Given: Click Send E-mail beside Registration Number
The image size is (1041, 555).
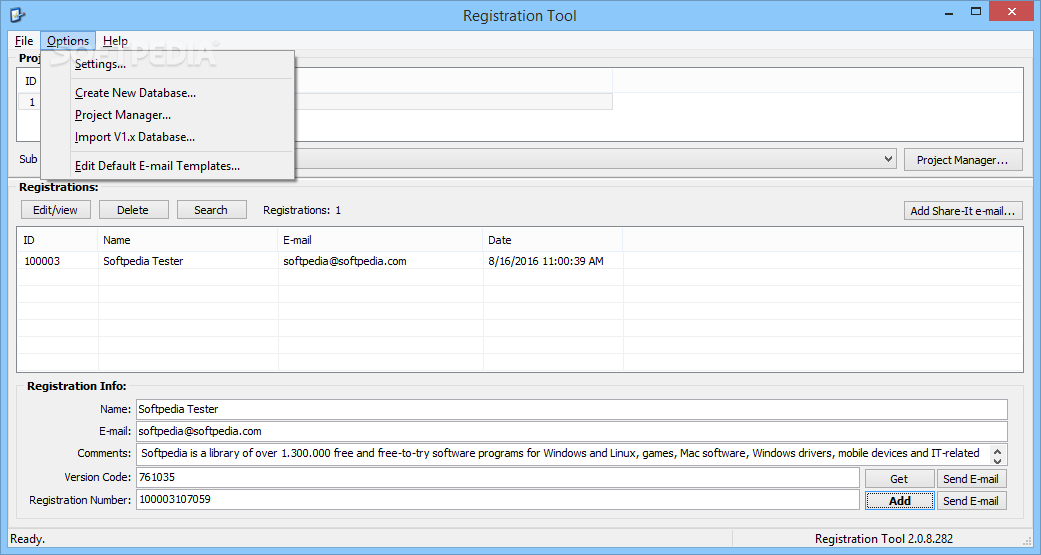Looking at the screenshot, I should click(x=971, y=501).
